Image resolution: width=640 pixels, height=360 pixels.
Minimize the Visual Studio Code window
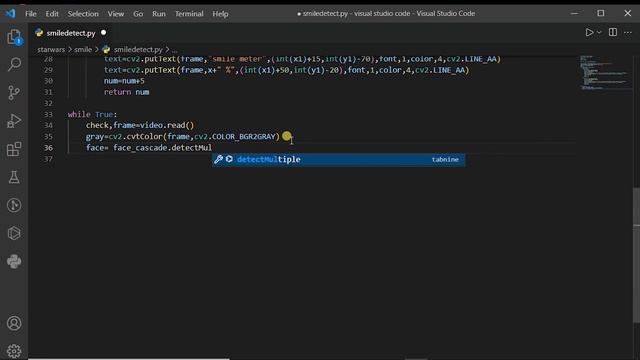[x=574, y=13]
